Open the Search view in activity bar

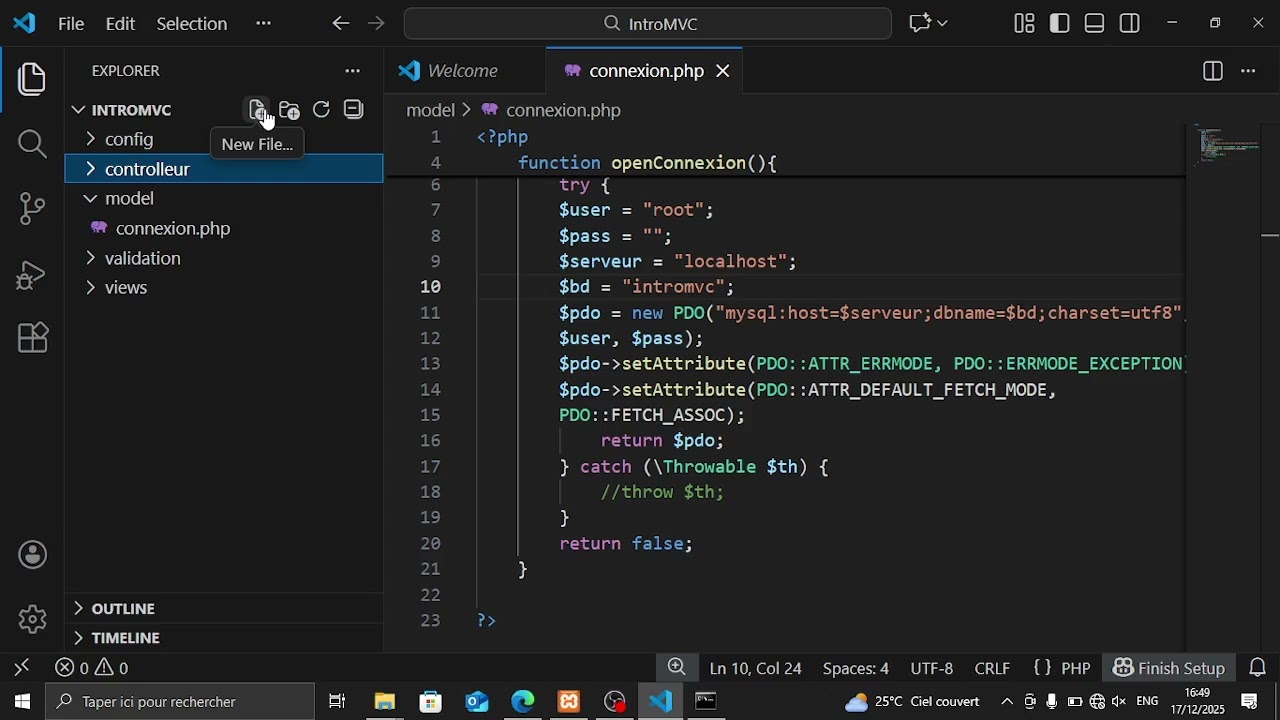32,144
